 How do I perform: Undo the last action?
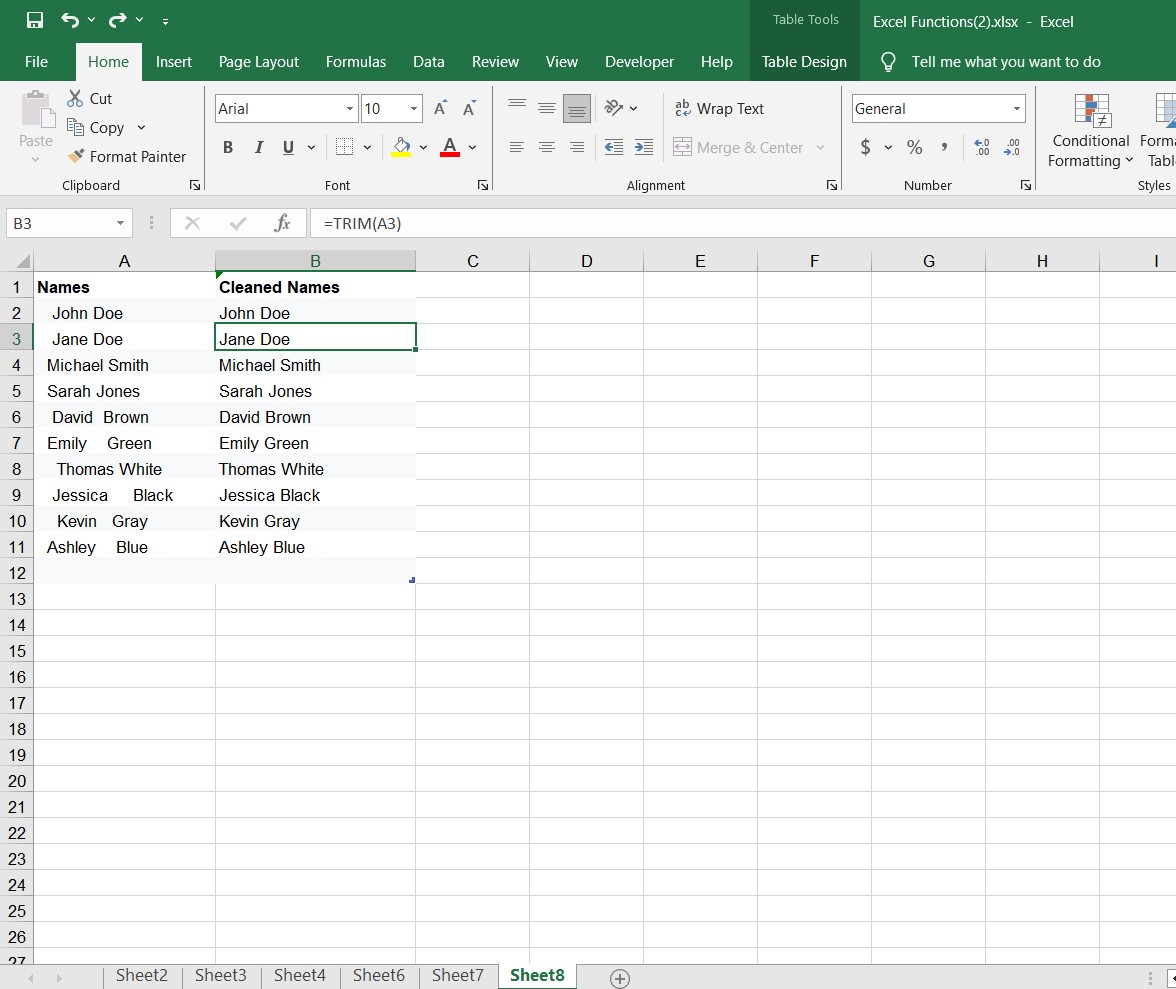(70, 20)
